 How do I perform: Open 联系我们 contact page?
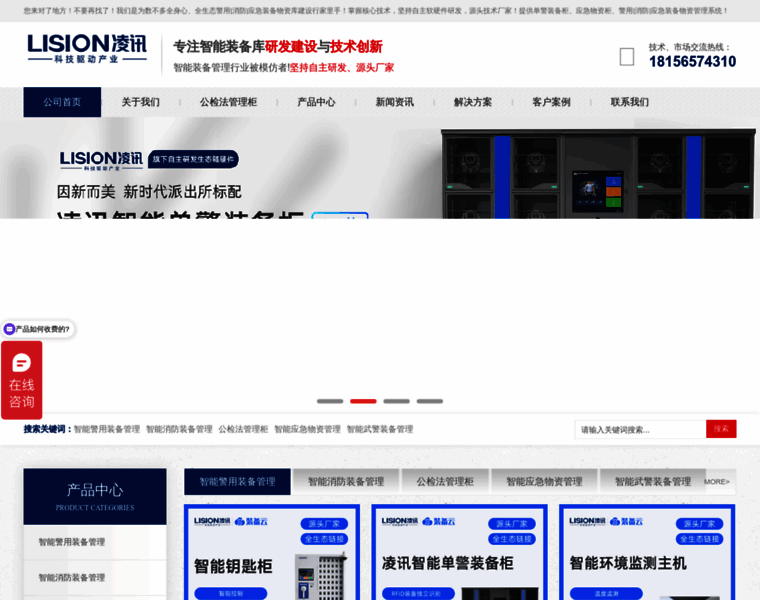[630, 102]
